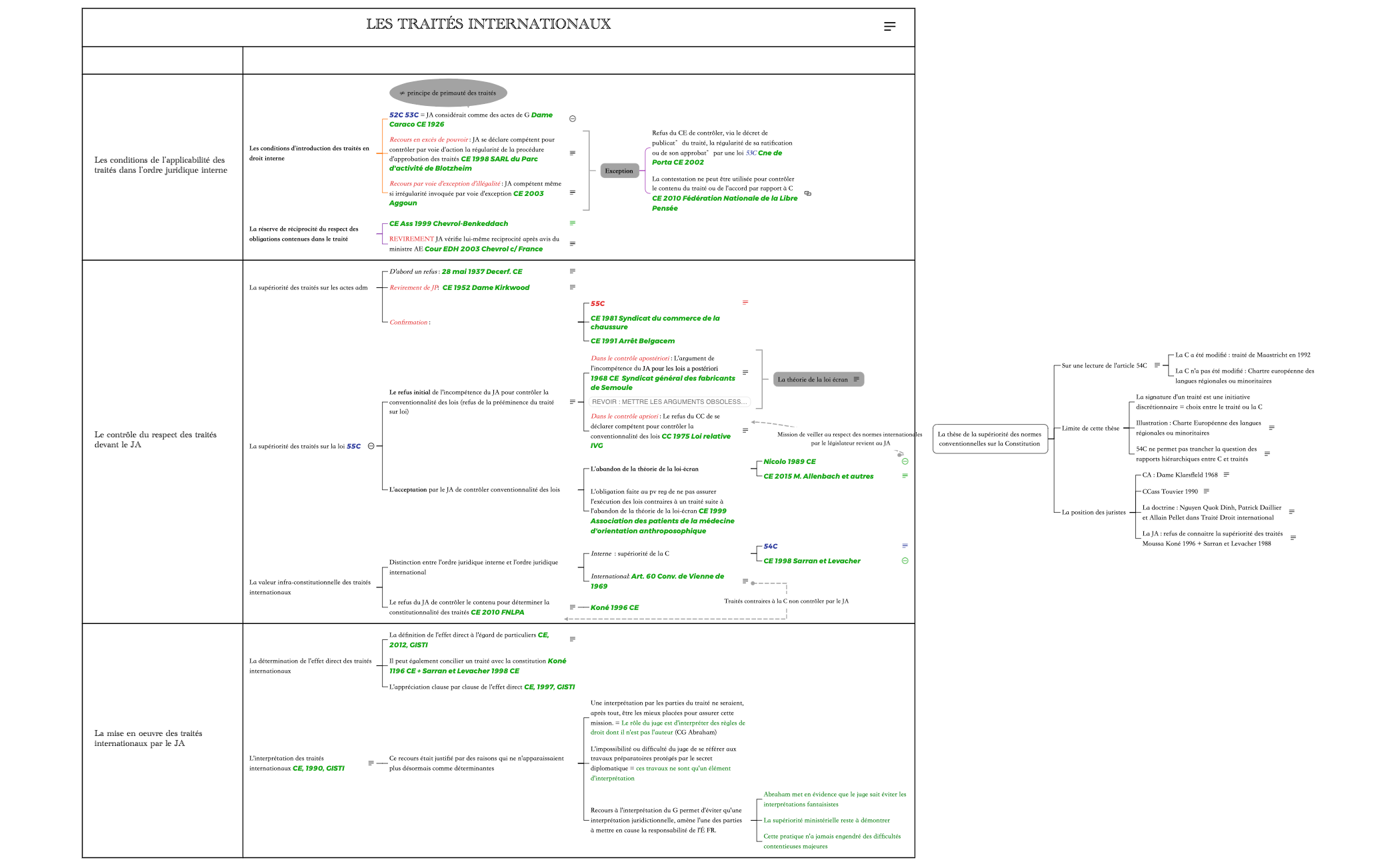Click the REVOIR arguments obsolètes label
This screenshot has width=1400, height=866.
pos(669,402)
